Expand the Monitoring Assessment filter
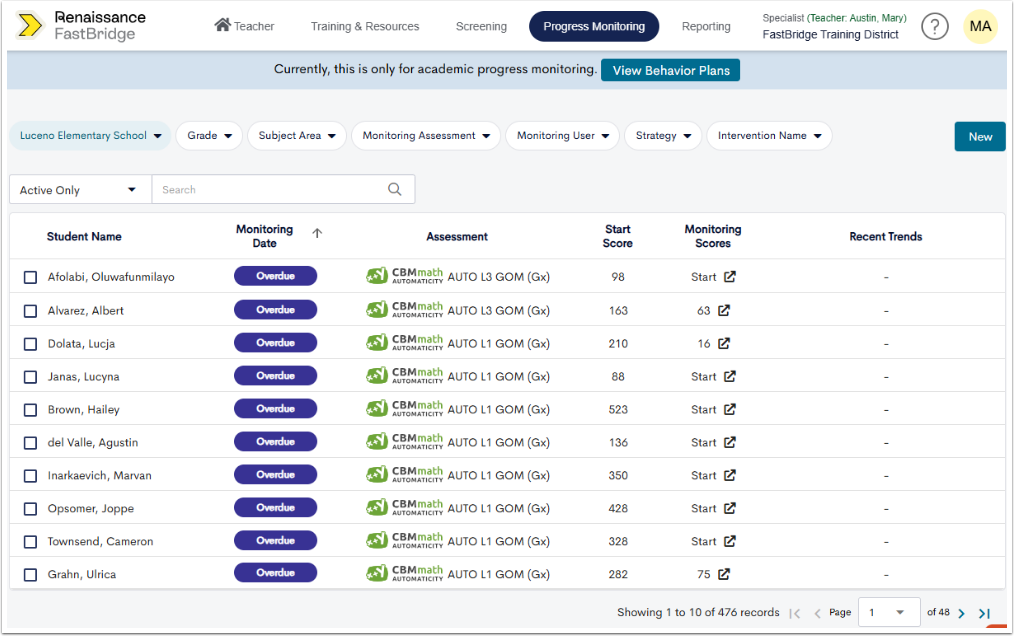Image resolution: width=1014 pixels, height=636 pixels. point(426,136)
